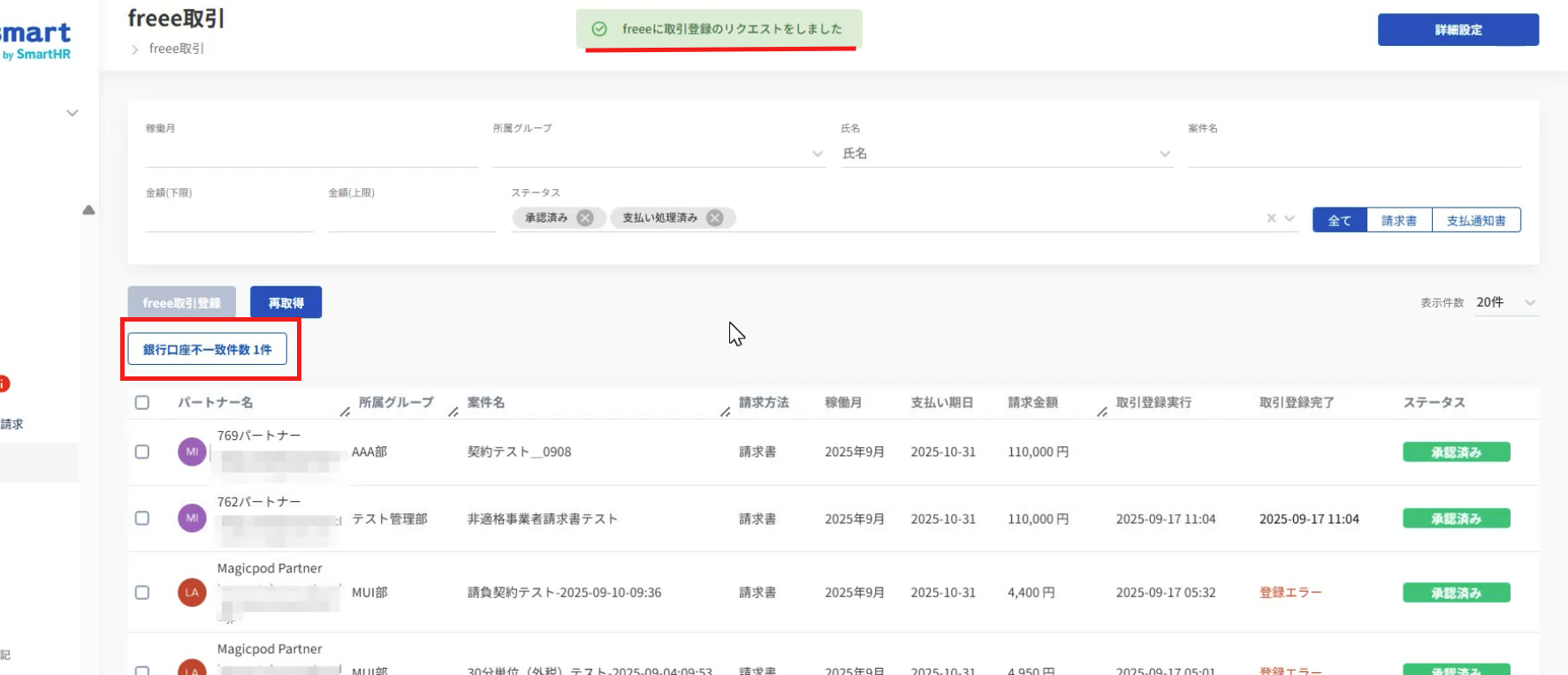This screenshot has height=675, width=1568.
Task: Remove the 承認済み status filter chip
Action: point(585,218)
